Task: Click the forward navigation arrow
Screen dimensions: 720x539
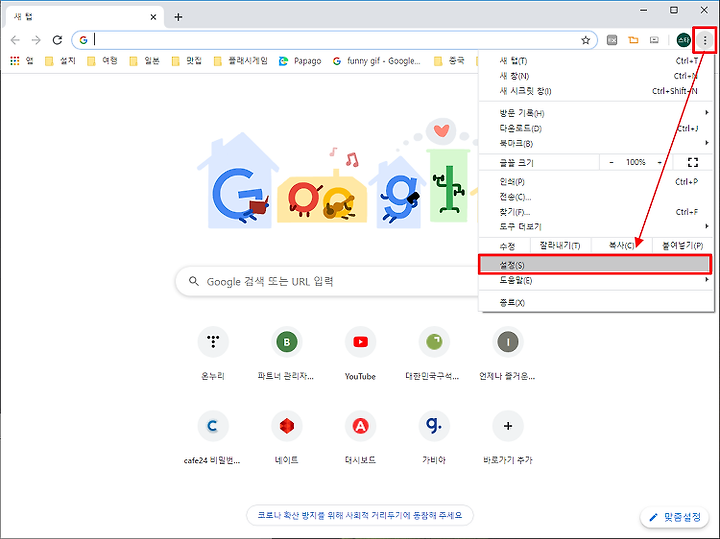Action: click(x=36, y=40)
